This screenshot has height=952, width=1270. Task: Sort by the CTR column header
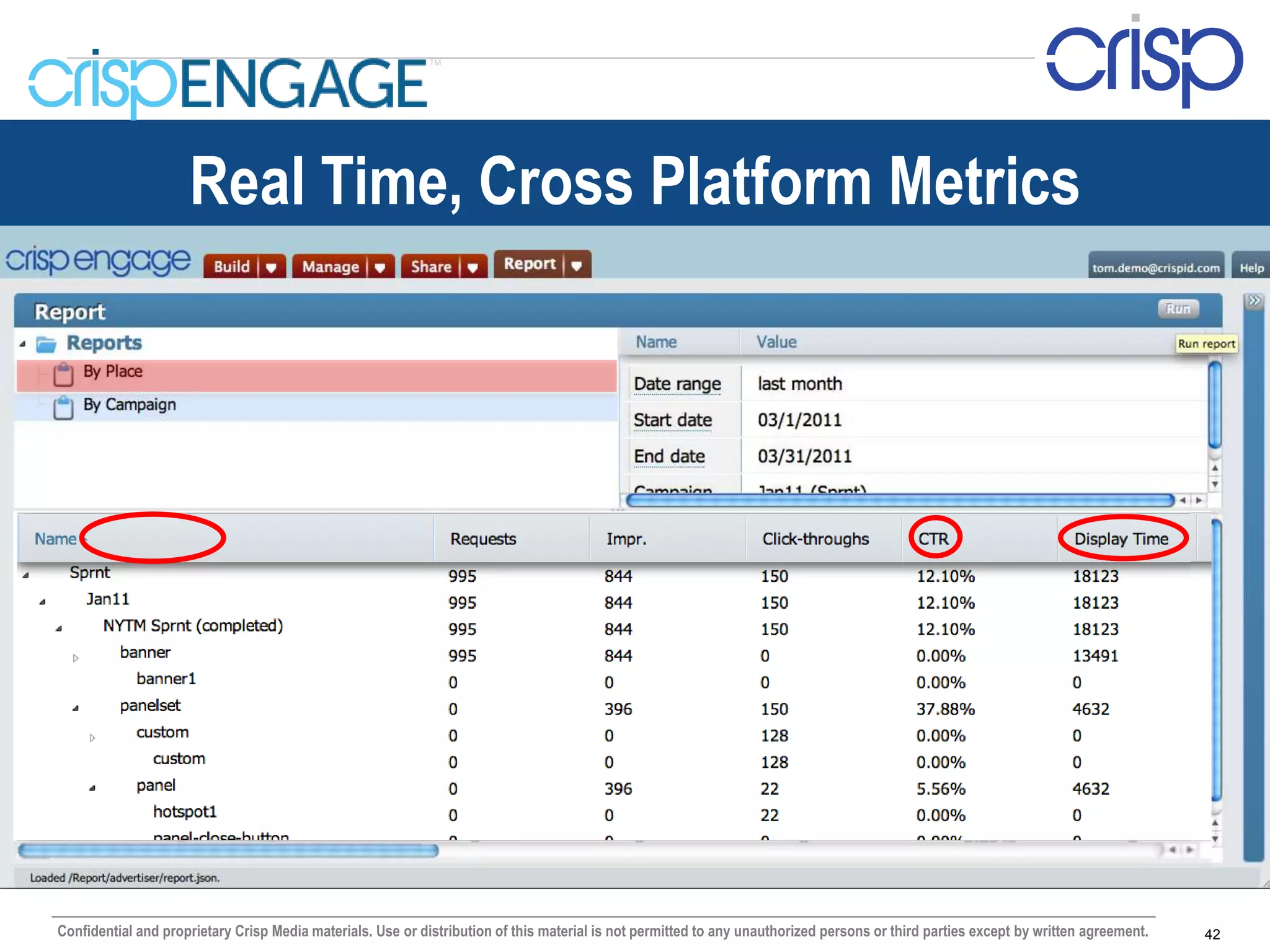click(x=933, y=539)
